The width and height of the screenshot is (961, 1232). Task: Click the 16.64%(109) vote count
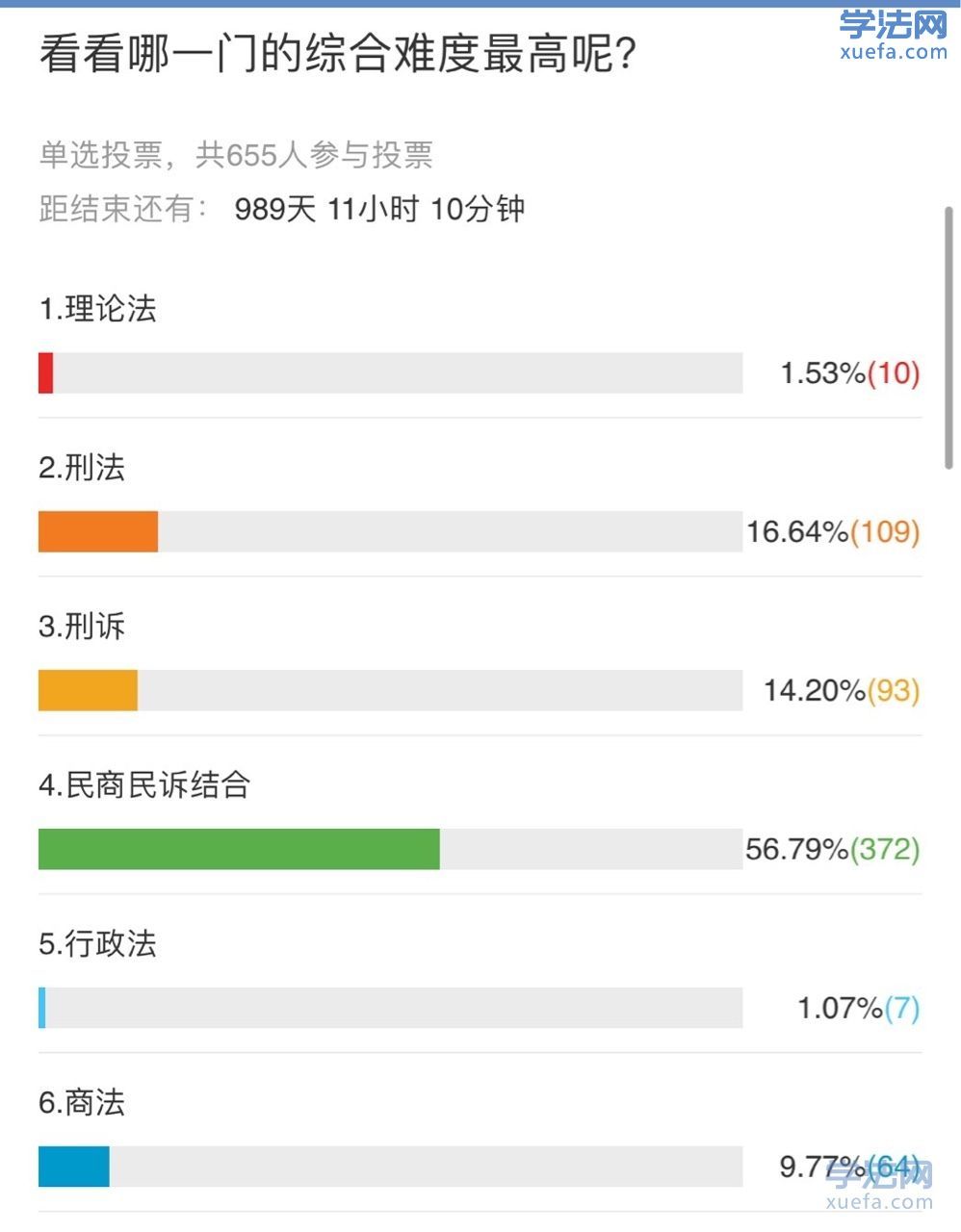tap(833, 531)
